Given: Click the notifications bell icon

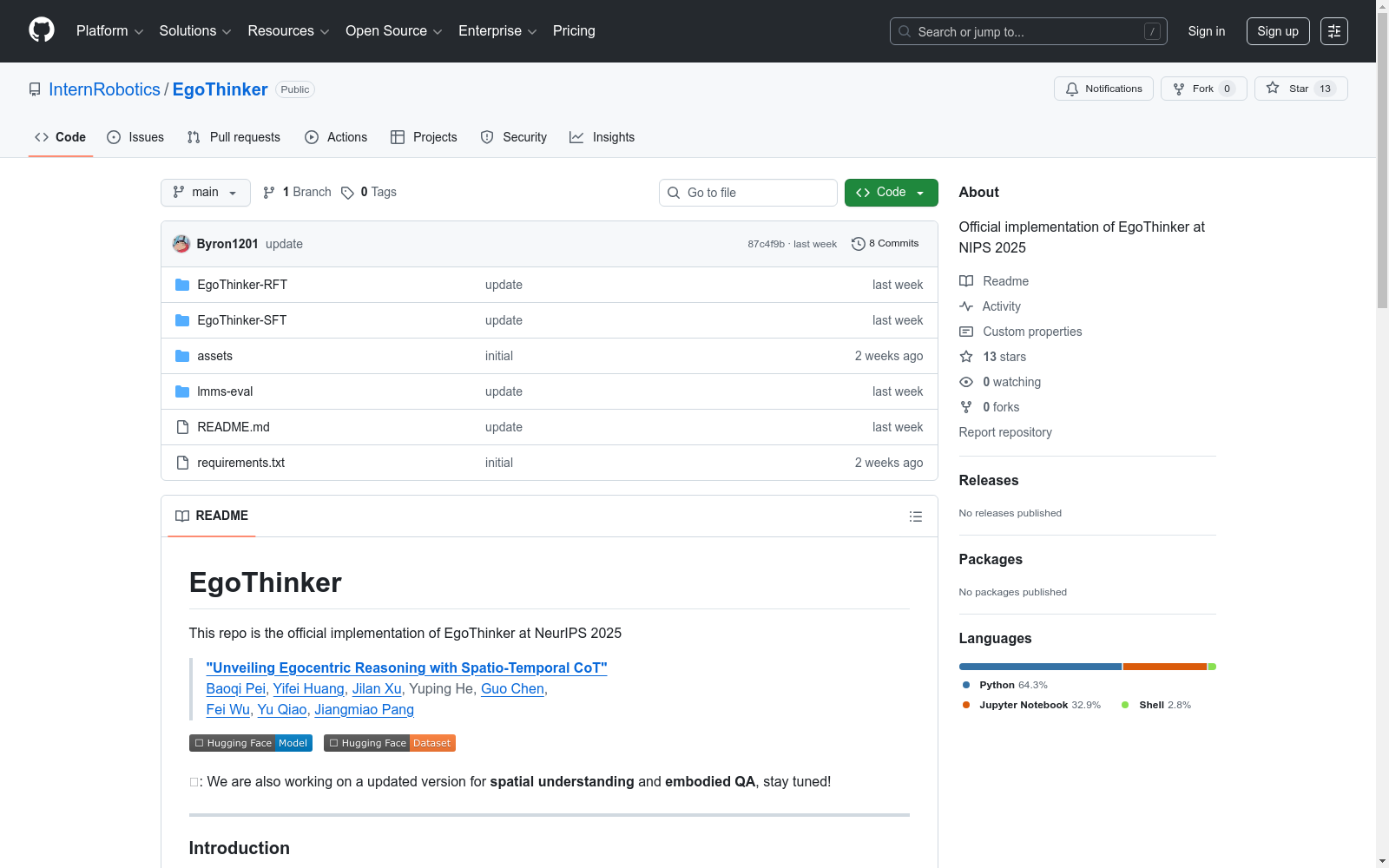Looking at the screenshot, I should pos(1072,89).
